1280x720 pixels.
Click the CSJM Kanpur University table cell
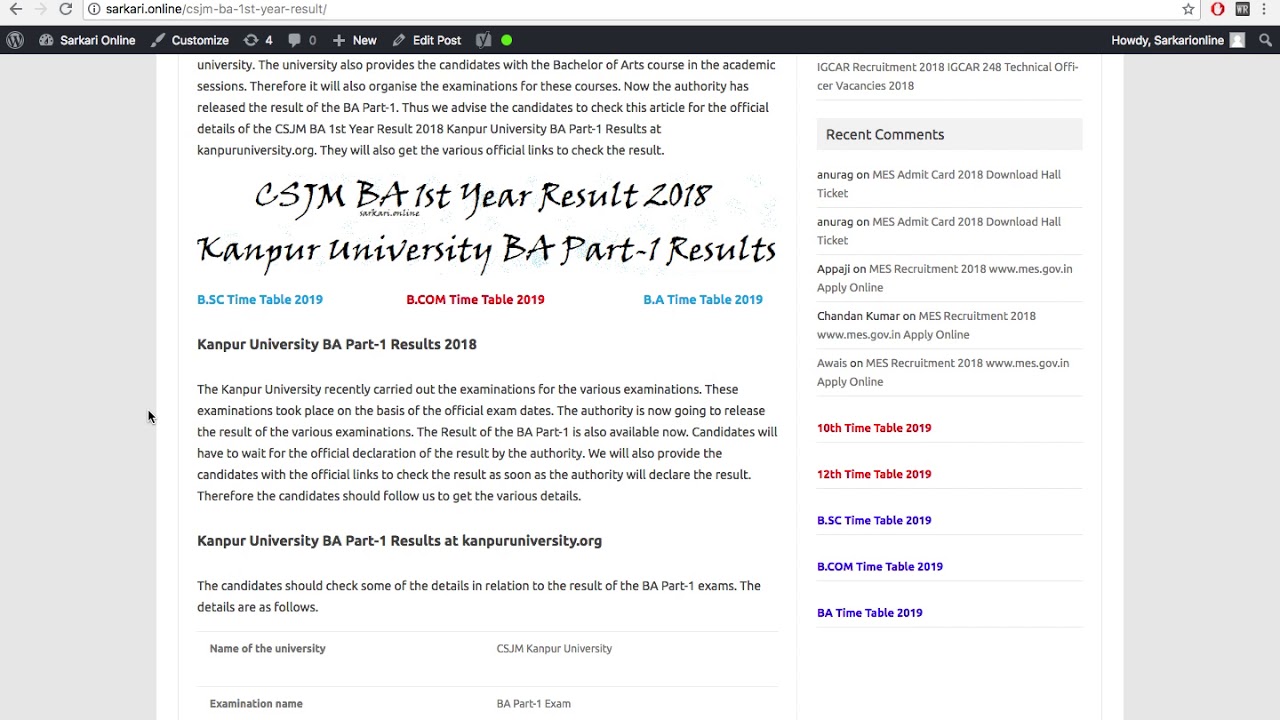click(x=554, y=649)
